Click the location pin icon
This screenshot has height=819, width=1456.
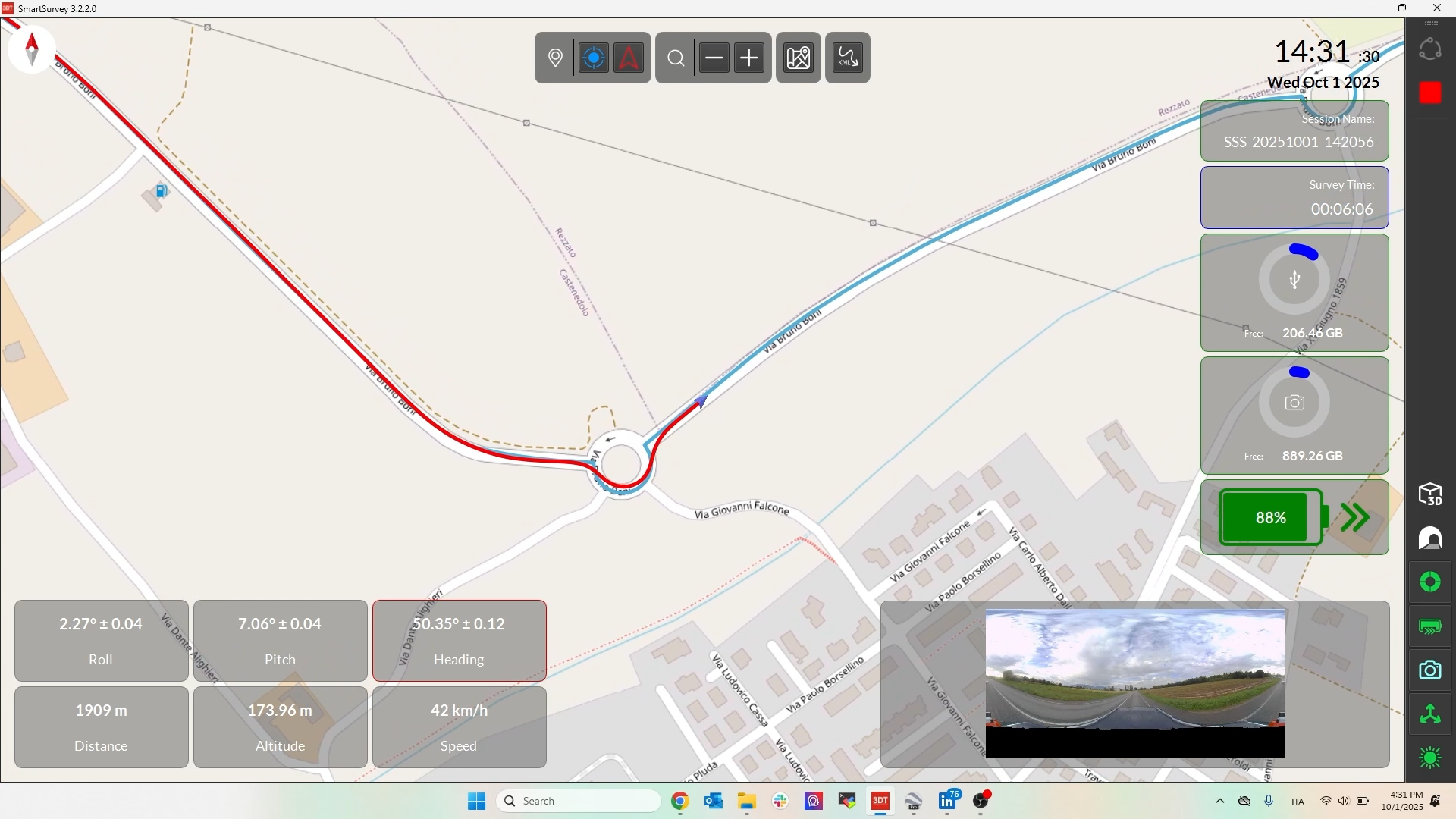[556, 58]
